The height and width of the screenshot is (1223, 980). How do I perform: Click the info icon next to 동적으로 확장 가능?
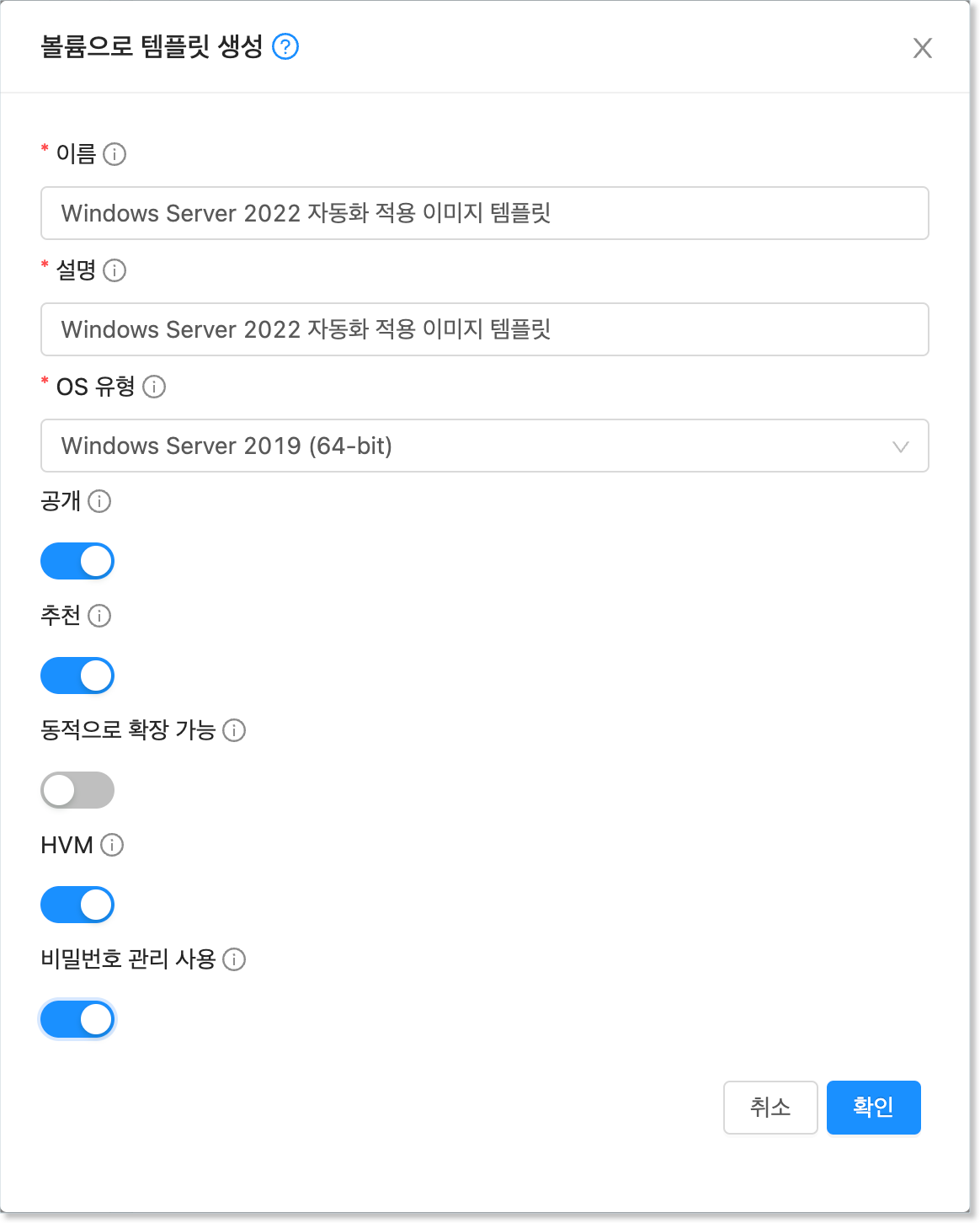(234, 730)
